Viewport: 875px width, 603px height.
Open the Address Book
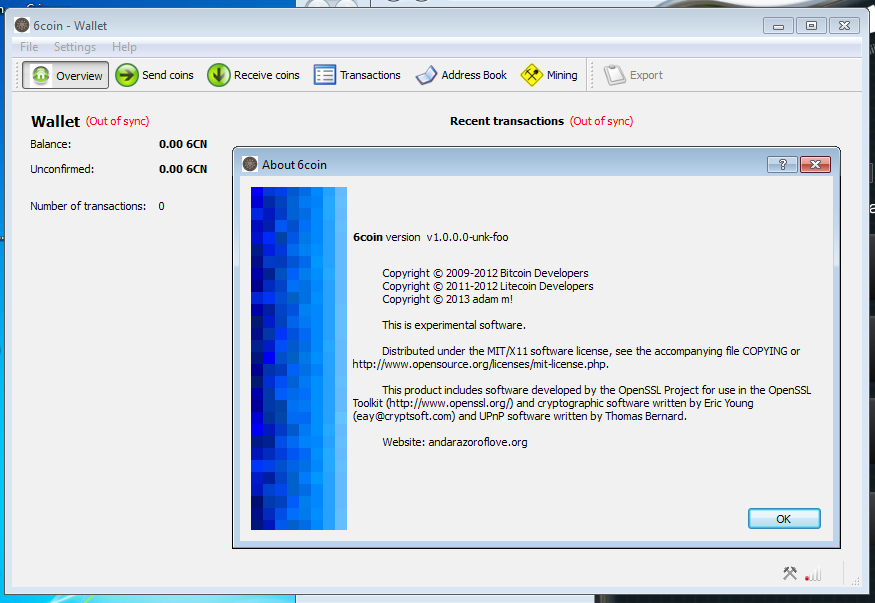[461, 75]
